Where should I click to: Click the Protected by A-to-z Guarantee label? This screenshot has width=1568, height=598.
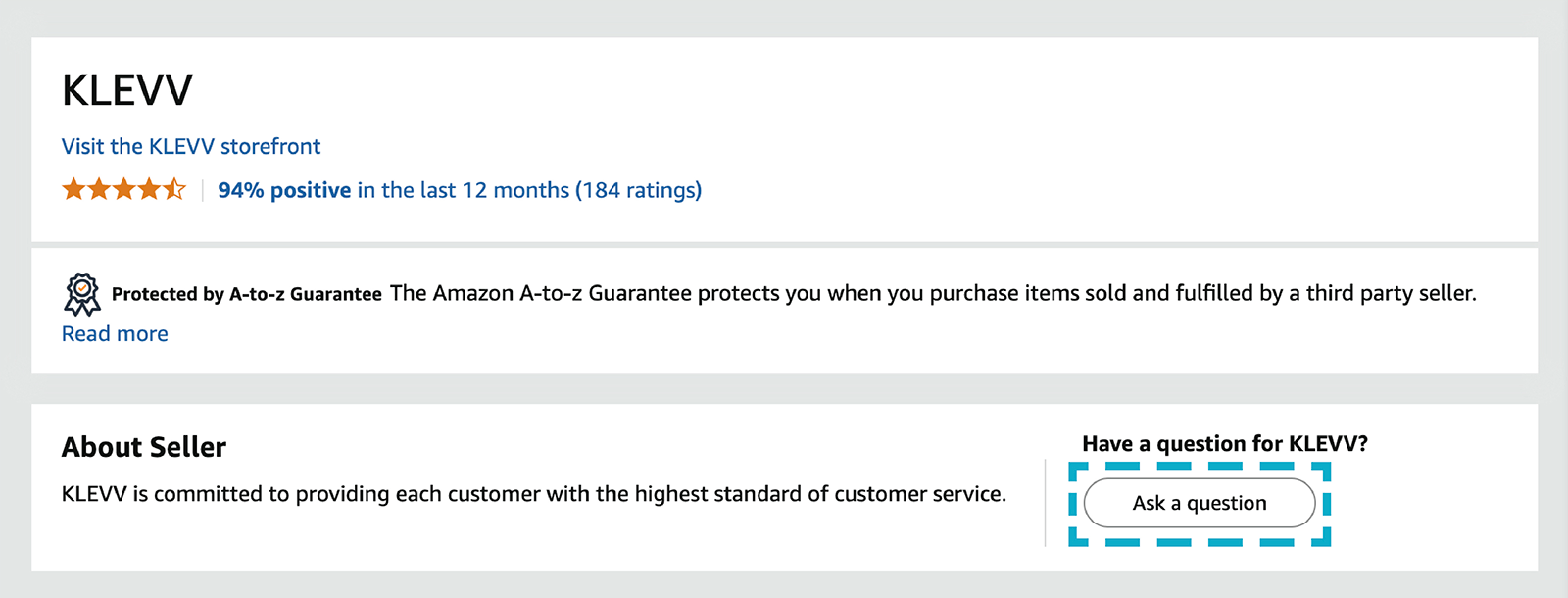point(247,294)
